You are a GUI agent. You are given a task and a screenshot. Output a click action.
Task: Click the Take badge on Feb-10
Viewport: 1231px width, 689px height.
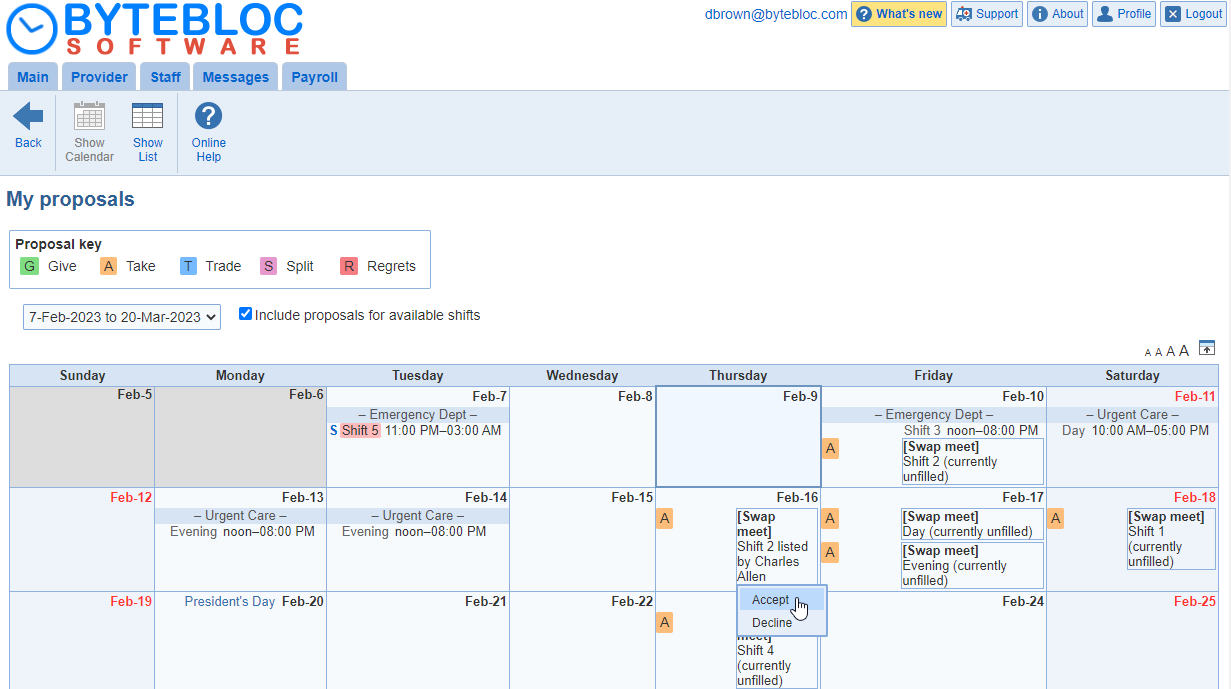tap(830, 448)
